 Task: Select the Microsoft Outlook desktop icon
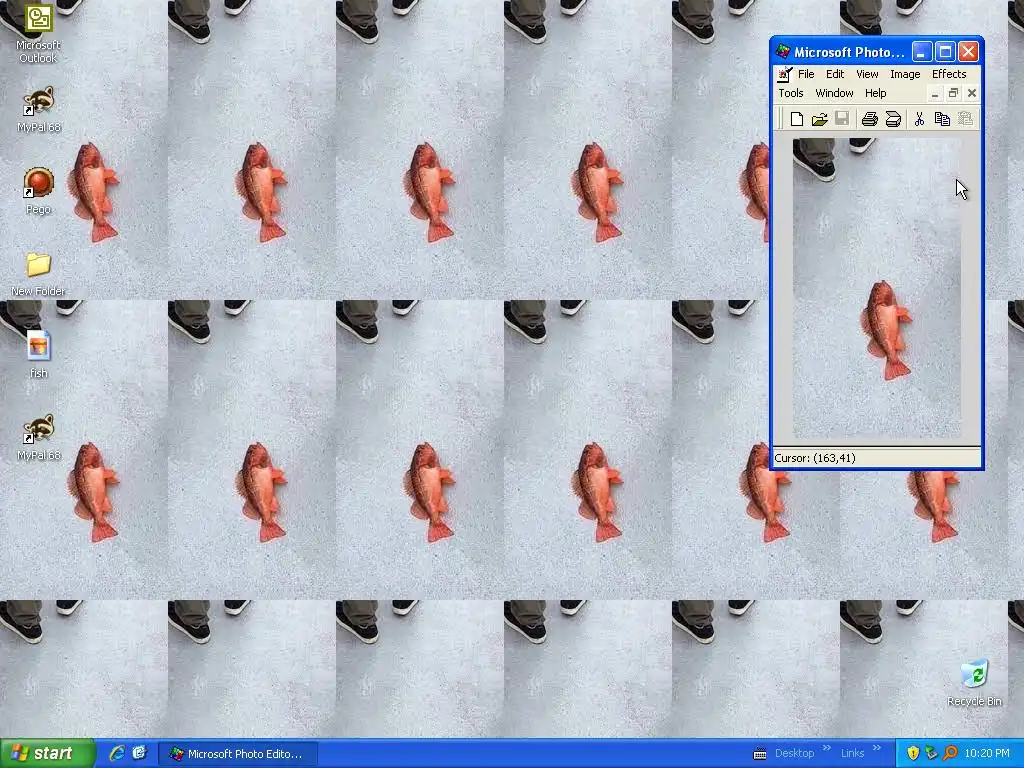pyautogui.click(x=38, y=34)
